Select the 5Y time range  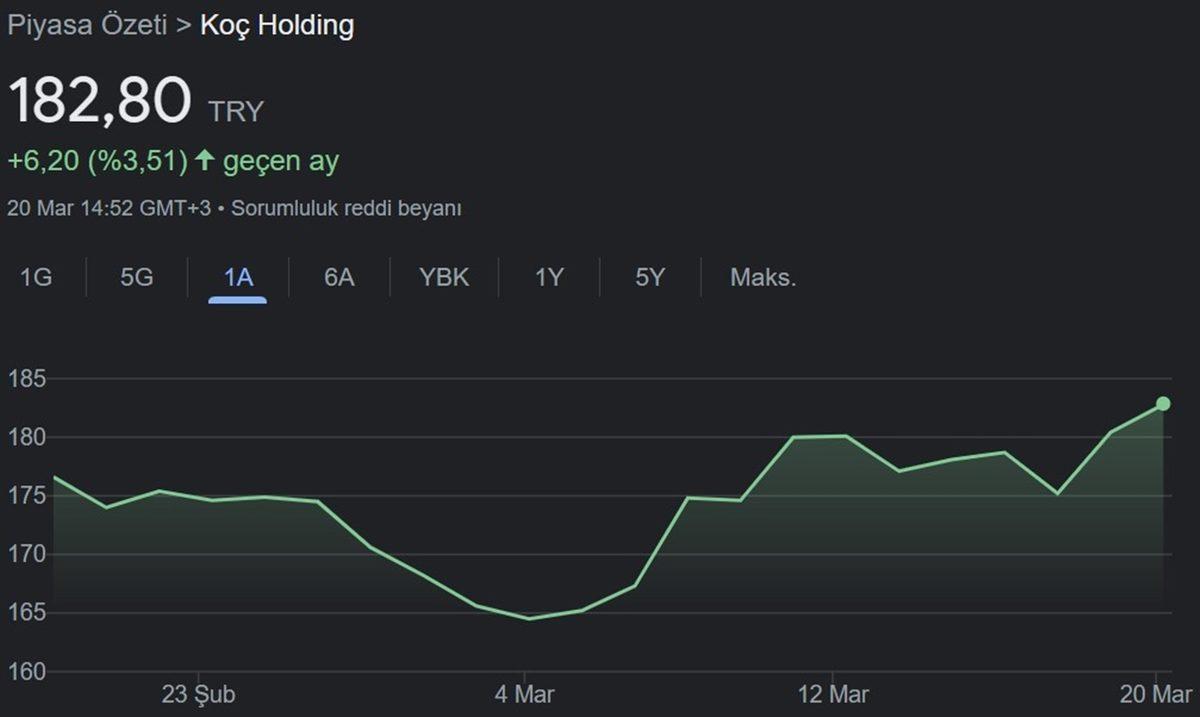[x=650, y=277]
